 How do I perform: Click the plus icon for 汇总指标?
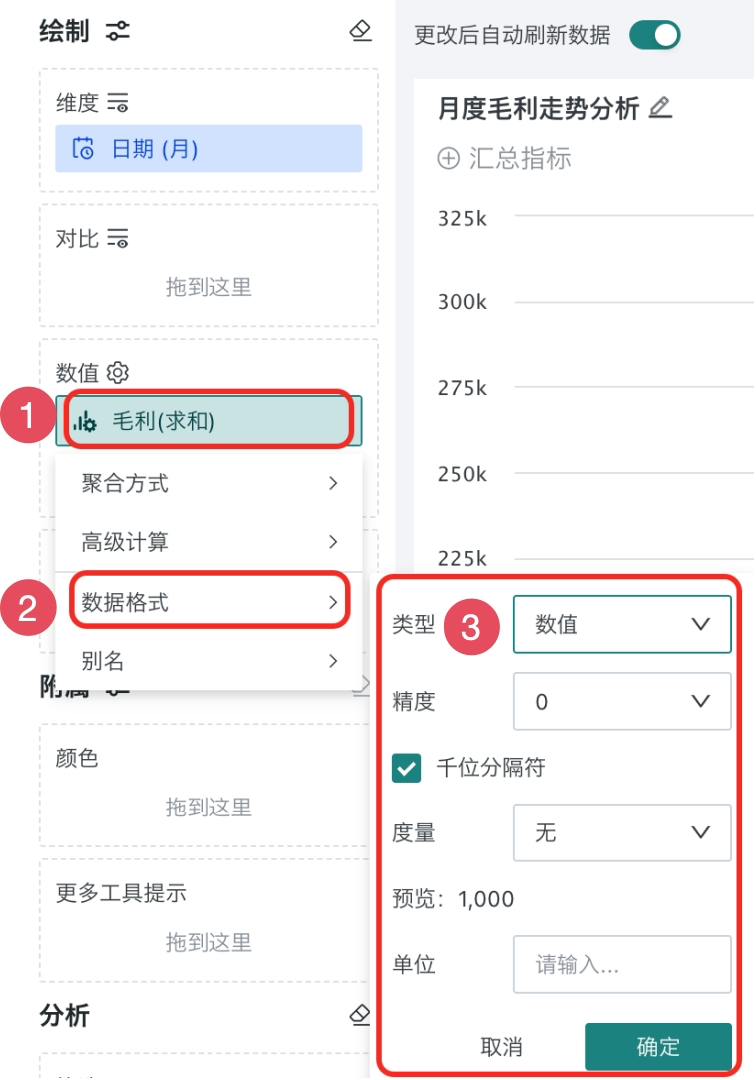pyautogui.click(x=448, y=158)
